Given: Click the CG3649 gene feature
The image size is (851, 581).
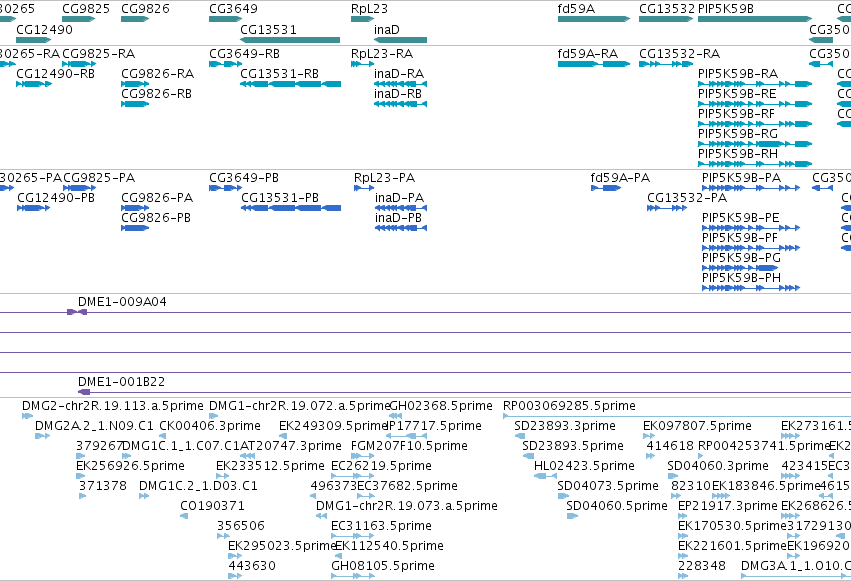Looking at the screenshot, I should point(225,19).
